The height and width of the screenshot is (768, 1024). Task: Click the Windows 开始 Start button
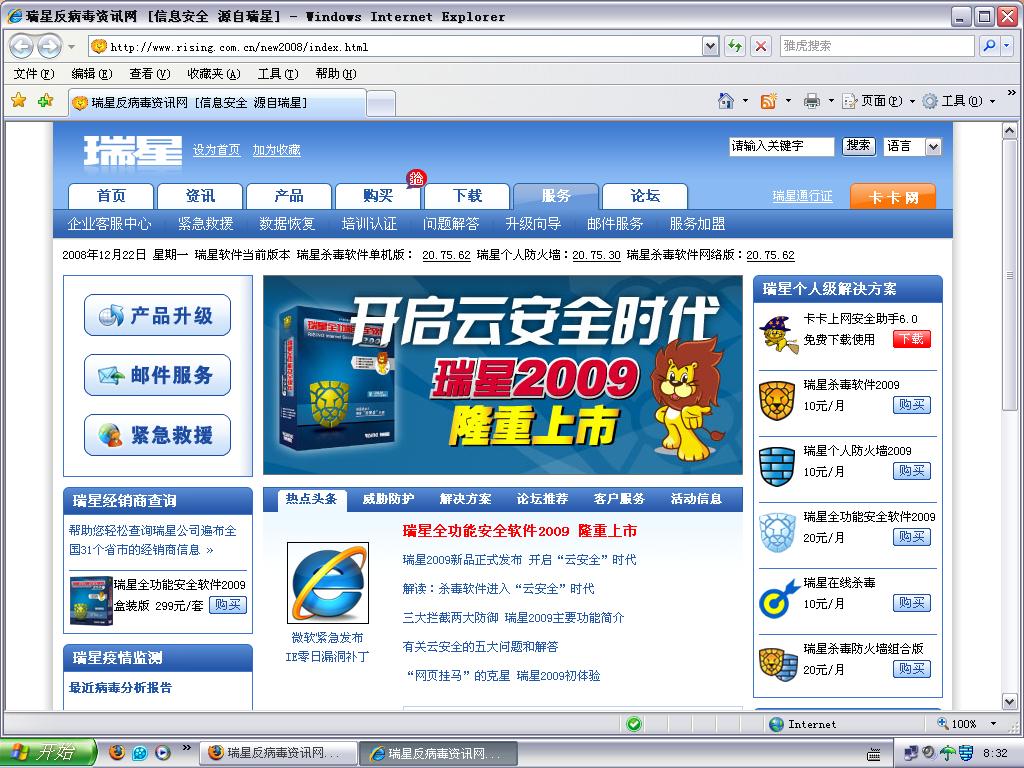coord(47,752)
